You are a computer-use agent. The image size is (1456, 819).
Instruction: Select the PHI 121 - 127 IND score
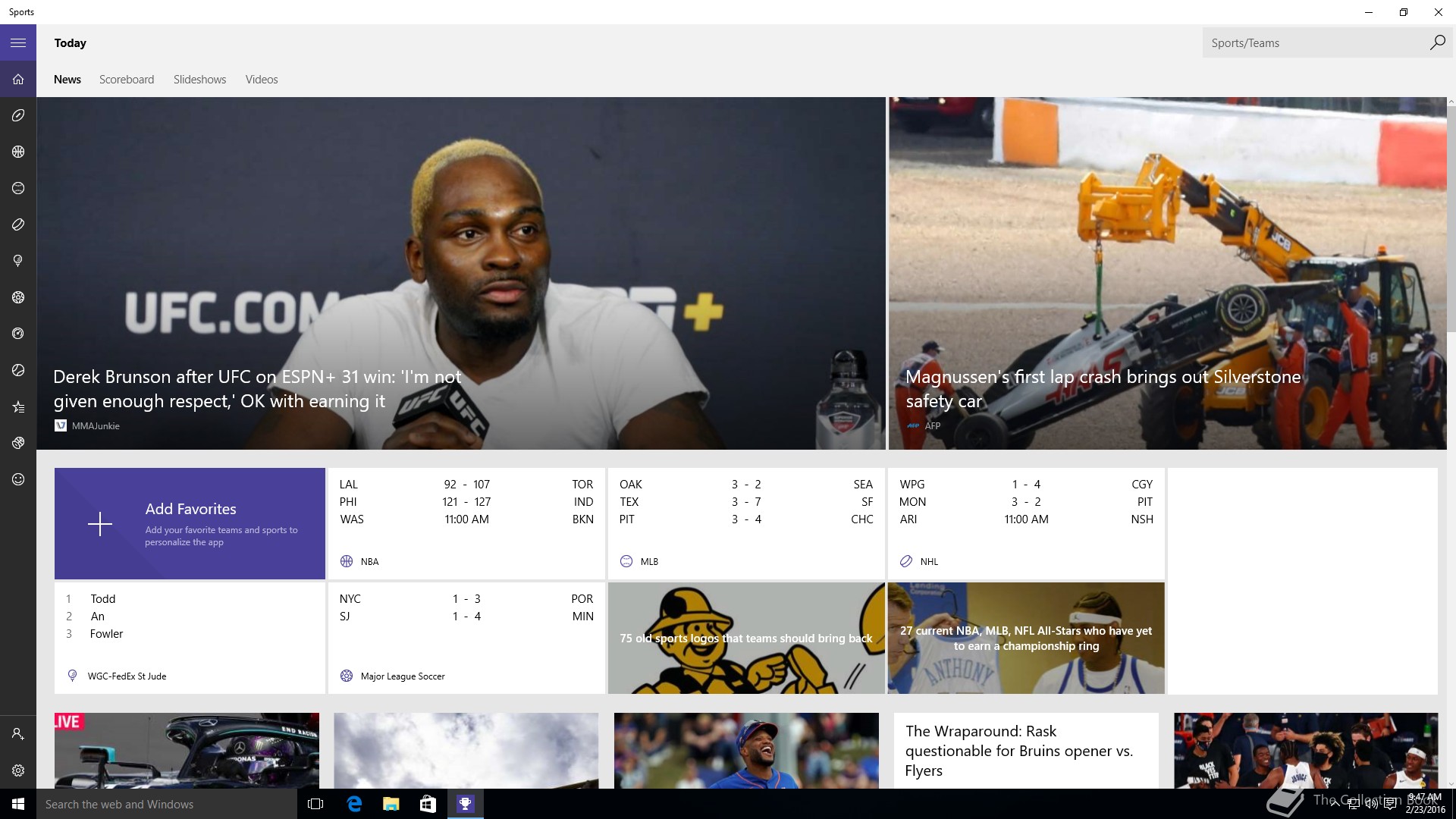point(466,501)
